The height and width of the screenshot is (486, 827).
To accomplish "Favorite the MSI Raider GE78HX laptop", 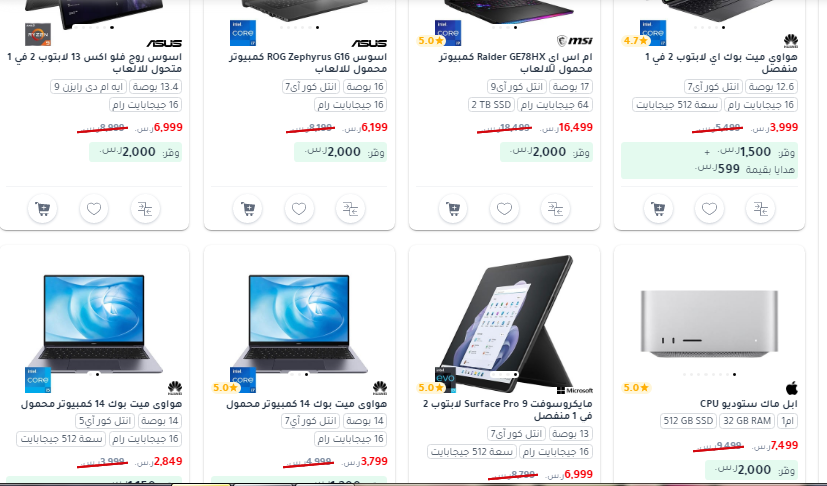I will click(504, 209).
